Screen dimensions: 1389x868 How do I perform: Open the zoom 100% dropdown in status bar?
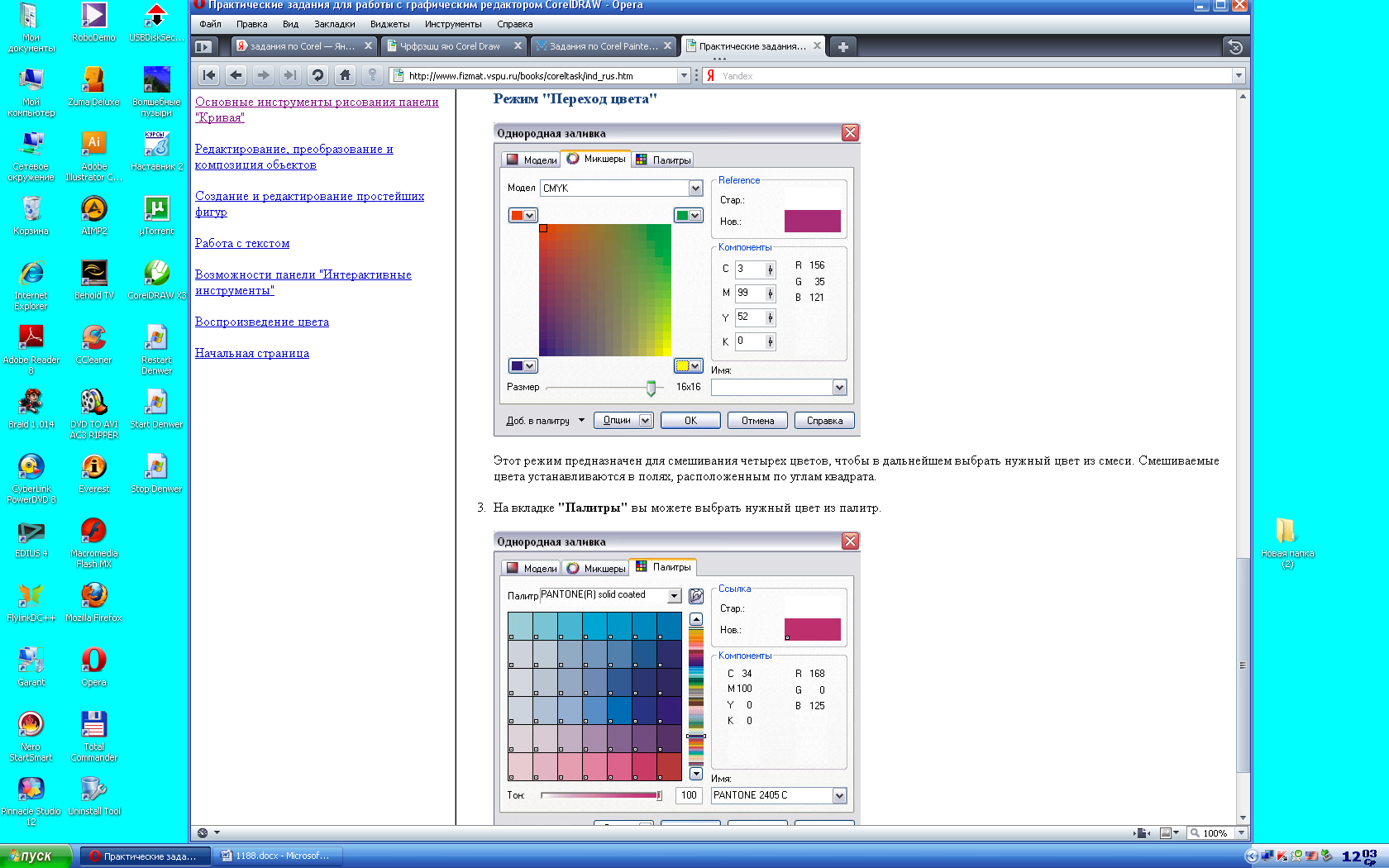point(1240,833)
